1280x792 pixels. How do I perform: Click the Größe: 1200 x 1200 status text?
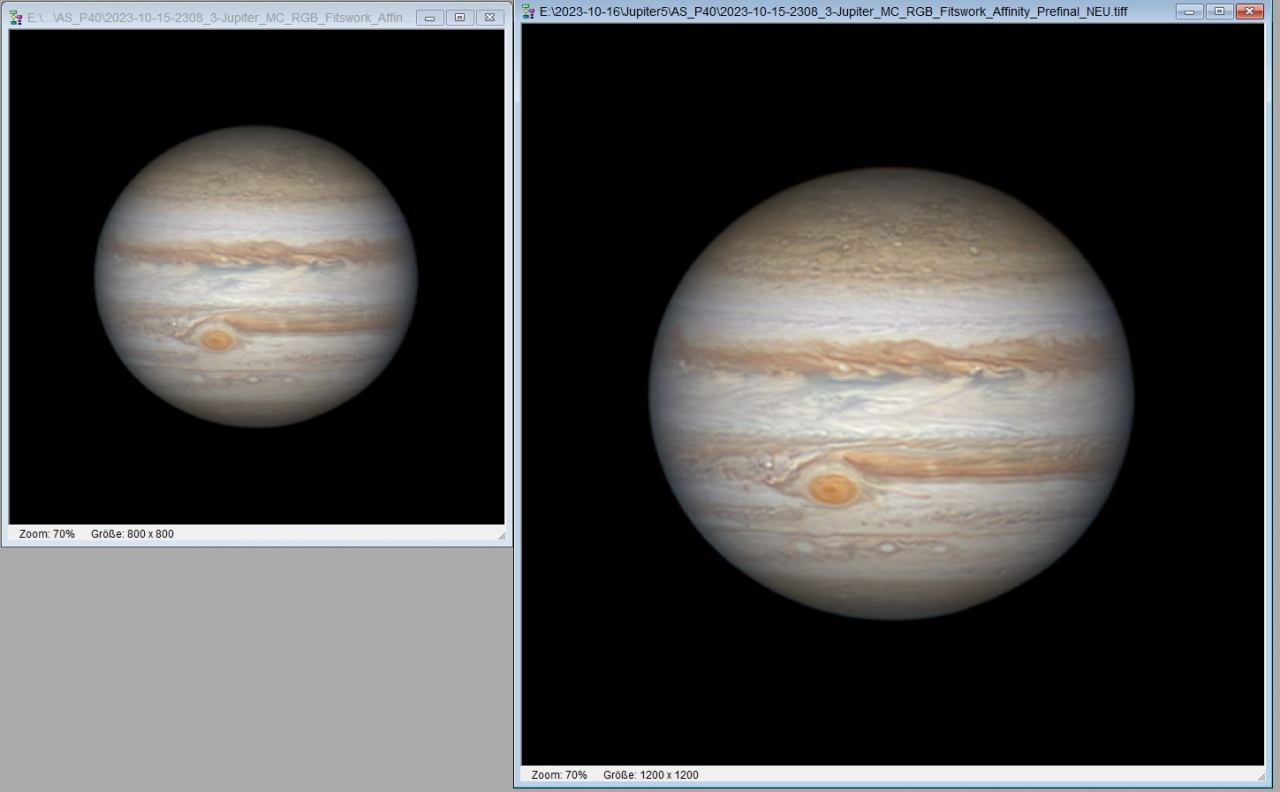point(650,775)
